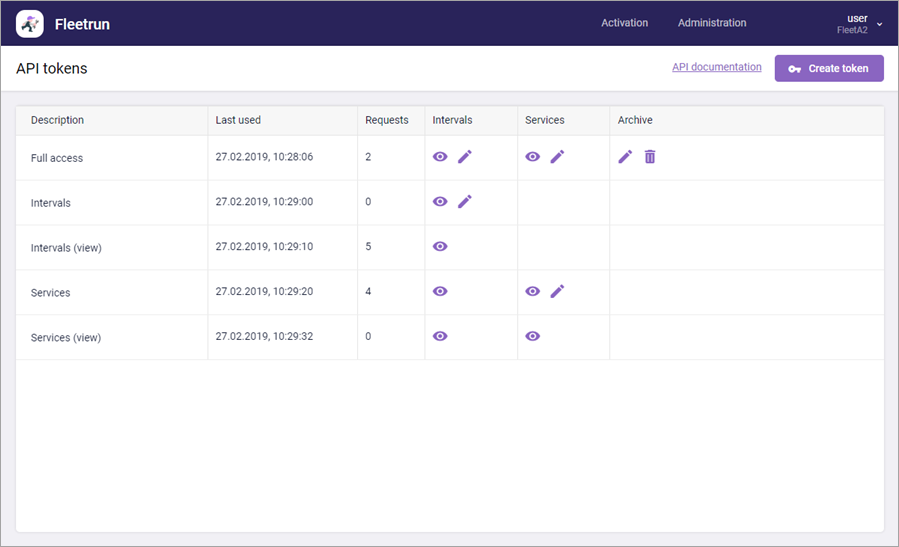
Task: Click Services edit pencil for Full access
Action: tap(557, 157)
